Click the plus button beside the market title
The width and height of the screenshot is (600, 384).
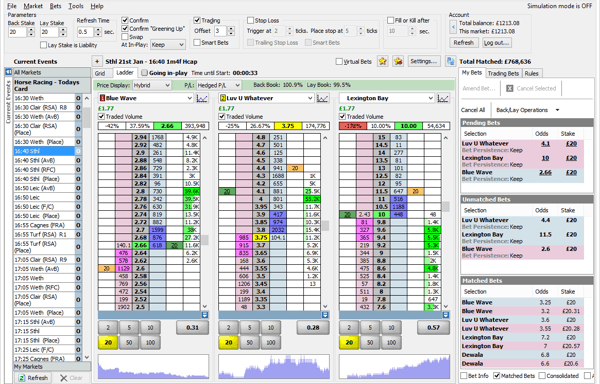point(97,61)
